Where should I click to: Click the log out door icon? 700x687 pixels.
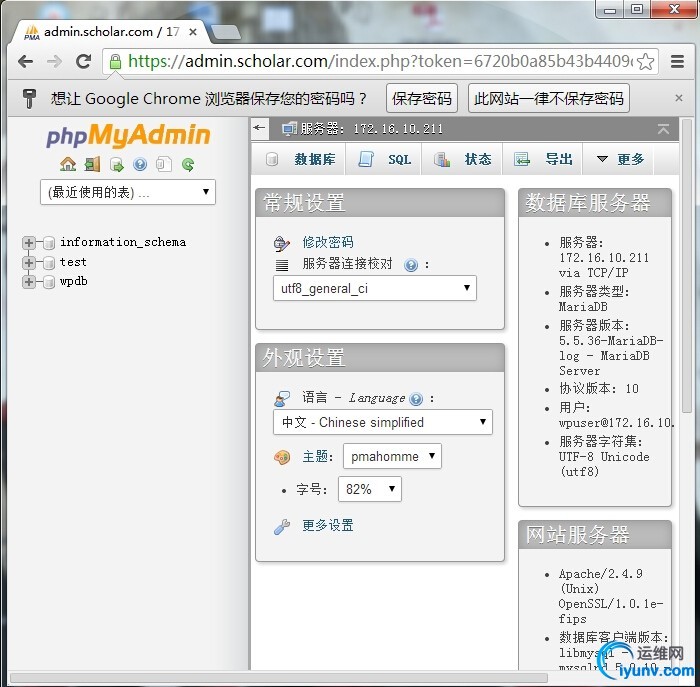point(92,164)
